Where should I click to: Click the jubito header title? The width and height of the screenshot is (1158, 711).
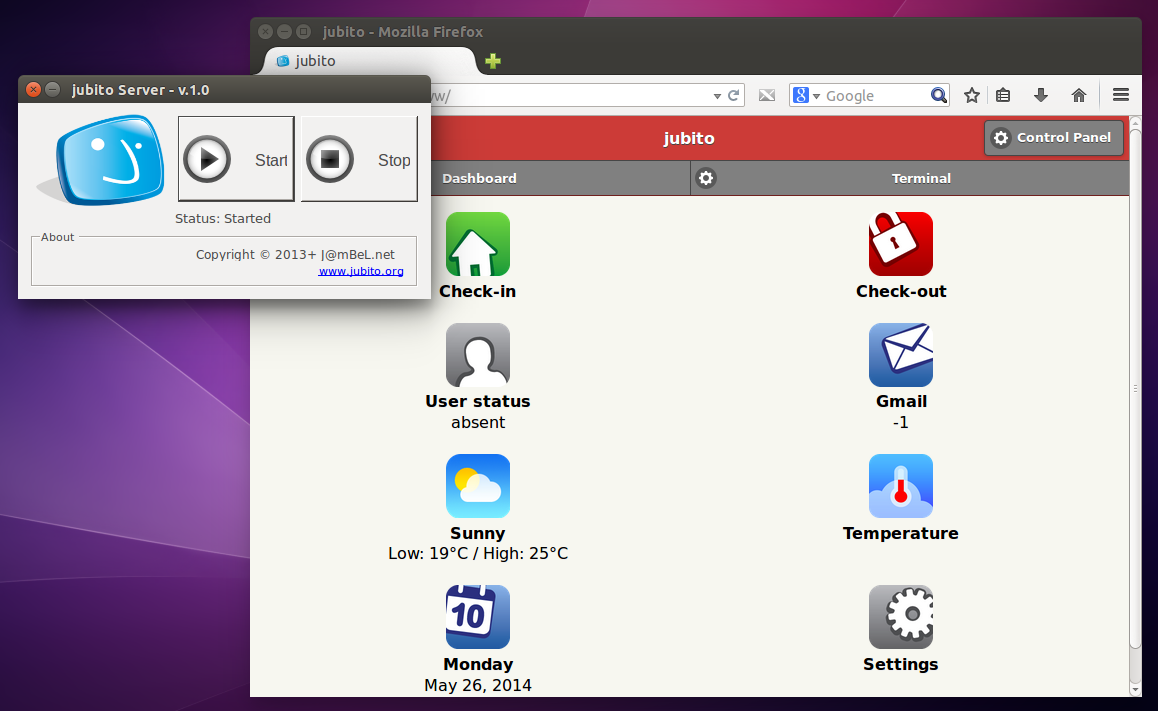[x=688, y=138]
